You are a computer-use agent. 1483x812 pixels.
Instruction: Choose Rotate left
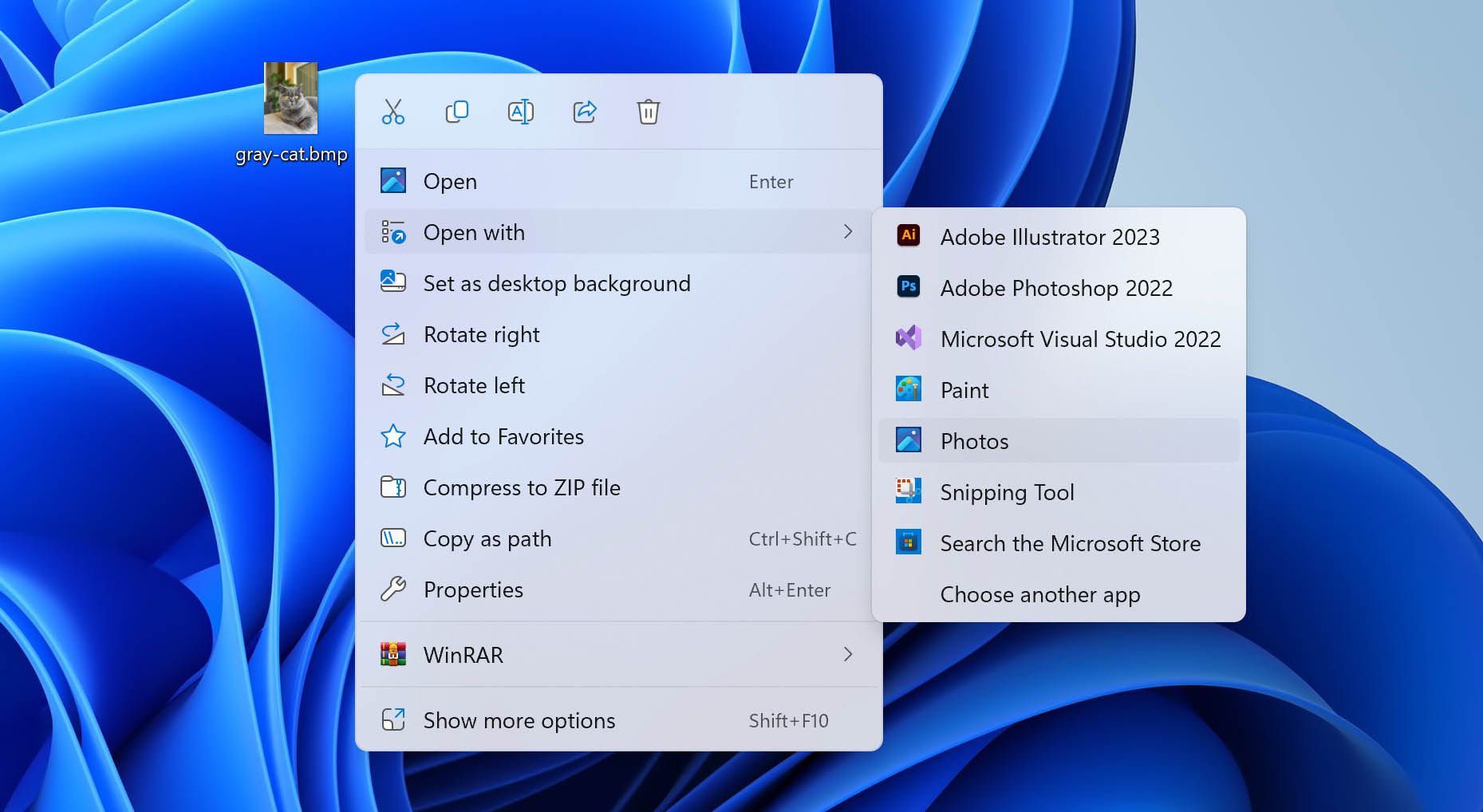(617, 385)
